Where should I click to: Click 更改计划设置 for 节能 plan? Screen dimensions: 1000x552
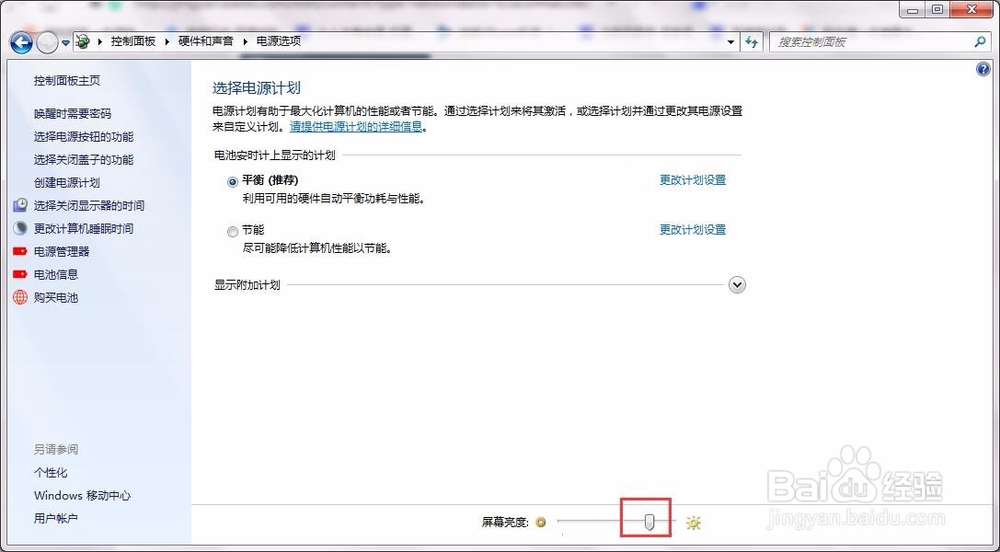click(693, 229)
